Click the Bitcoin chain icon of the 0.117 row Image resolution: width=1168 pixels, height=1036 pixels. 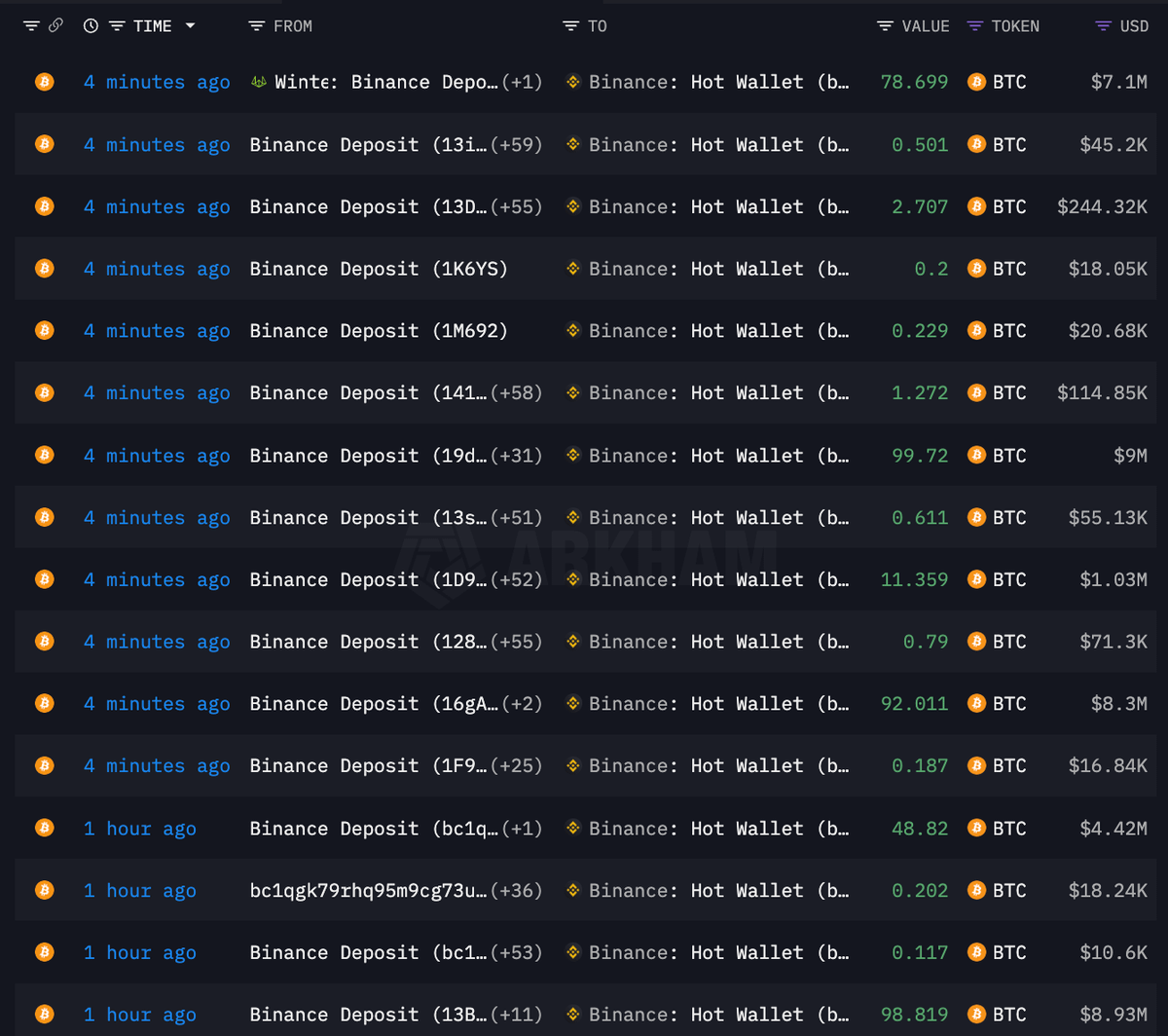[44, 952]
